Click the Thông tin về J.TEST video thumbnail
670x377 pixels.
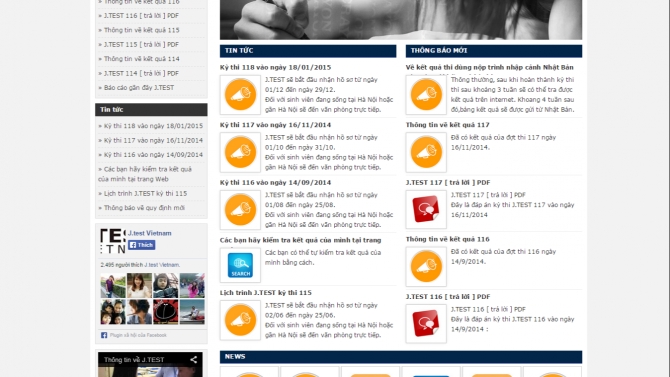coord(150,365)
